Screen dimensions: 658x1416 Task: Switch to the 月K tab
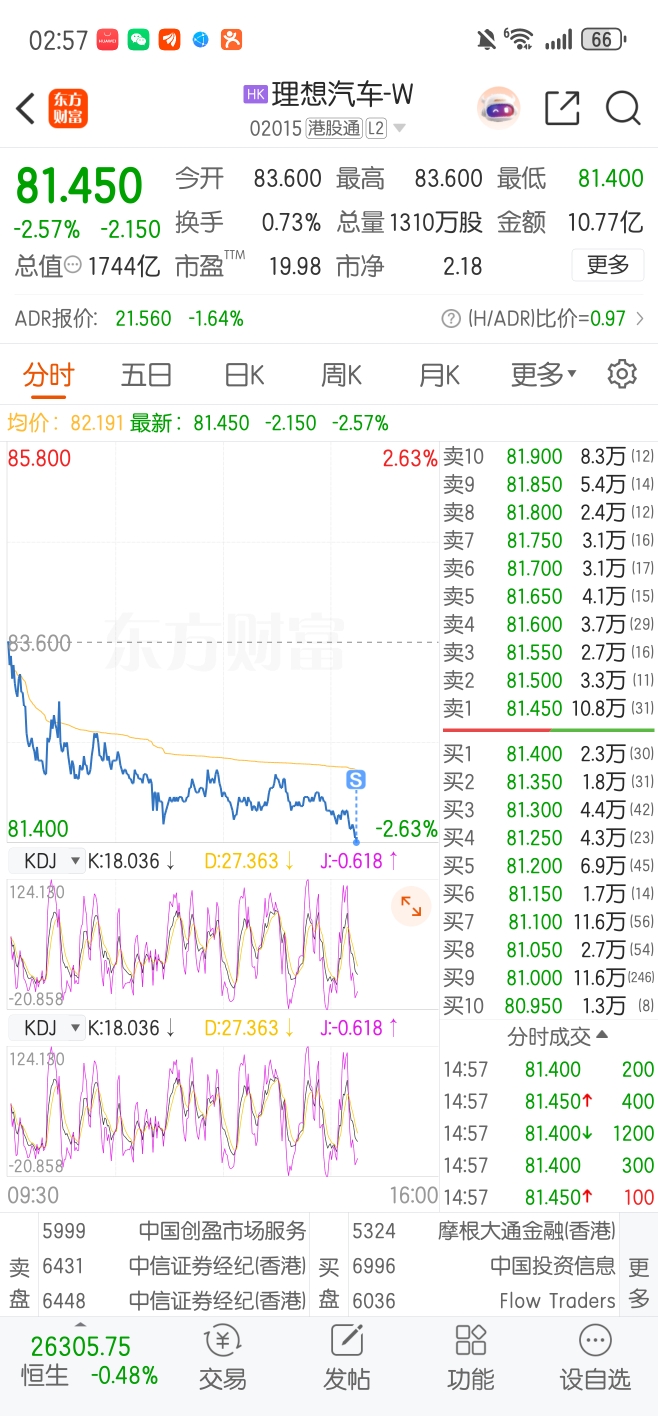(439, 375)
